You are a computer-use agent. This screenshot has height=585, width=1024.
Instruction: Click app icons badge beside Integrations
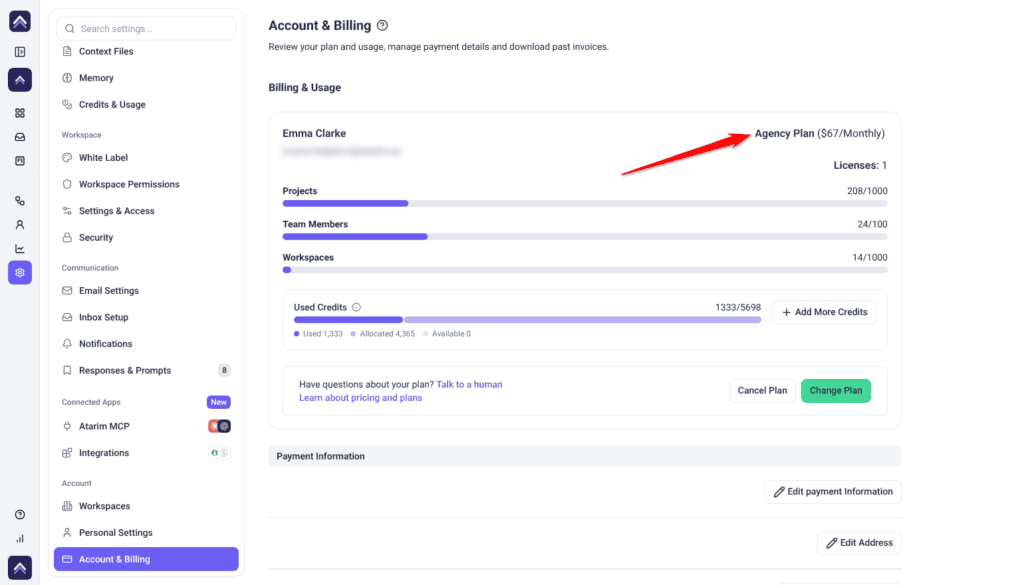[x=219, y=452]
